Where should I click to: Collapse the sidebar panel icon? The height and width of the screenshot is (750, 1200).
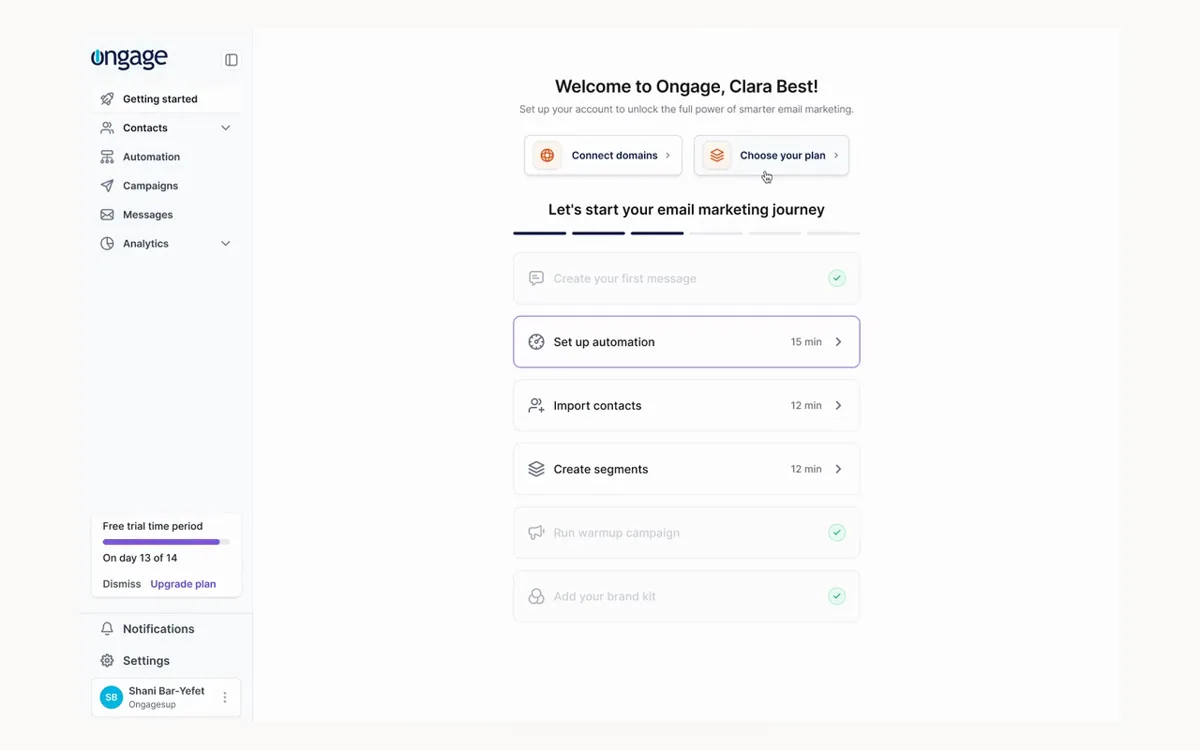(231, 60)
